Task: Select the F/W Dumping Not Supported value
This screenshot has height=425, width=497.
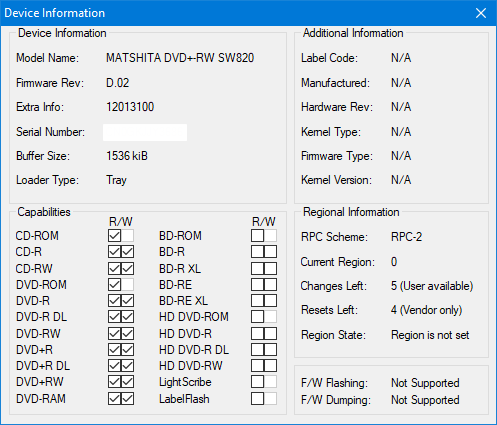Action: coord(425,400)
